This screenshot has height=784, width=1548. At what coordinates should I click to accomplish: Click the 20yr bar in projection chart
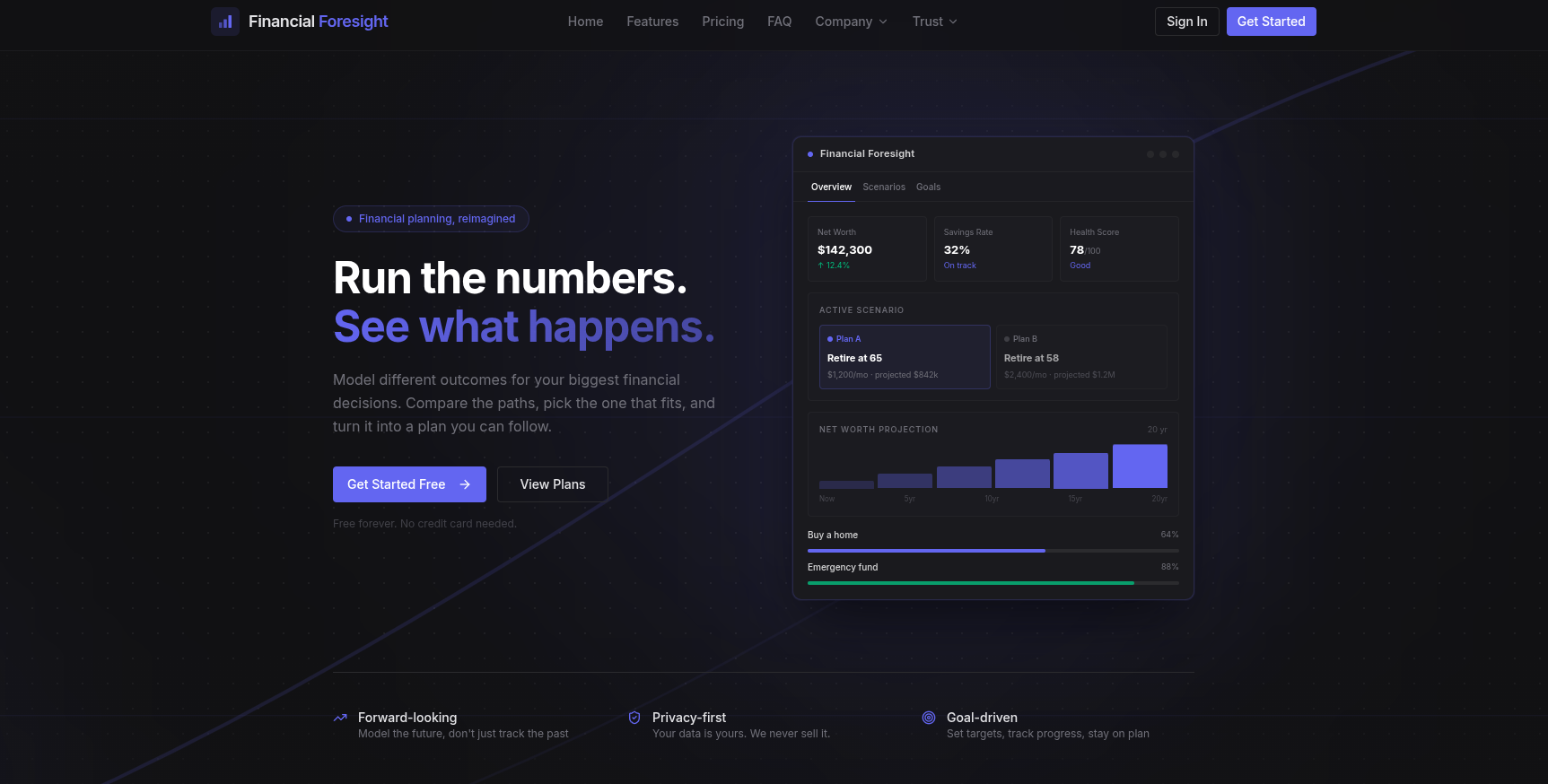(1140, 466)
